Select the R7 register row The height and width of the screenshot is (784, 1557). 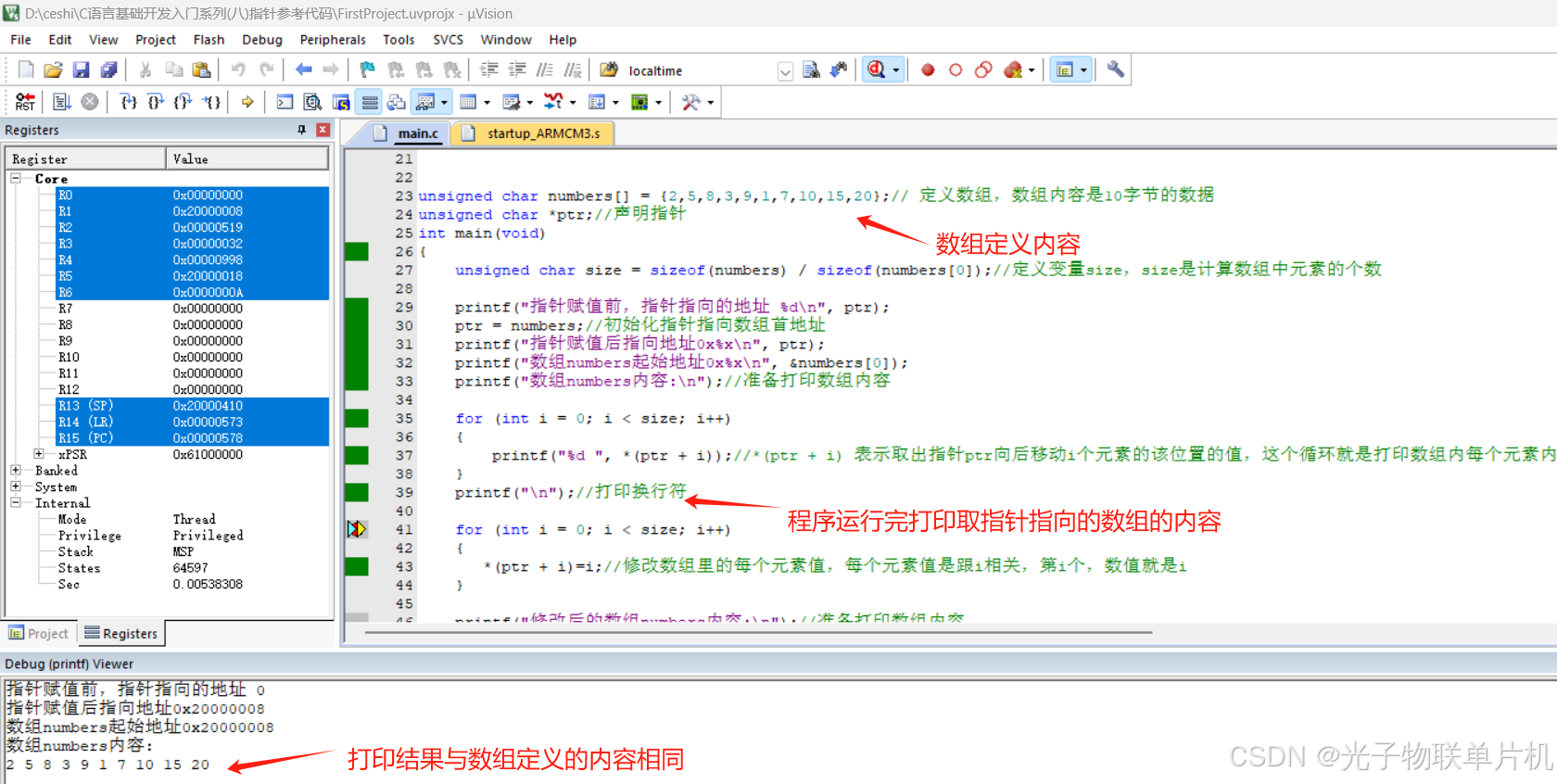(x=192, y=309)
